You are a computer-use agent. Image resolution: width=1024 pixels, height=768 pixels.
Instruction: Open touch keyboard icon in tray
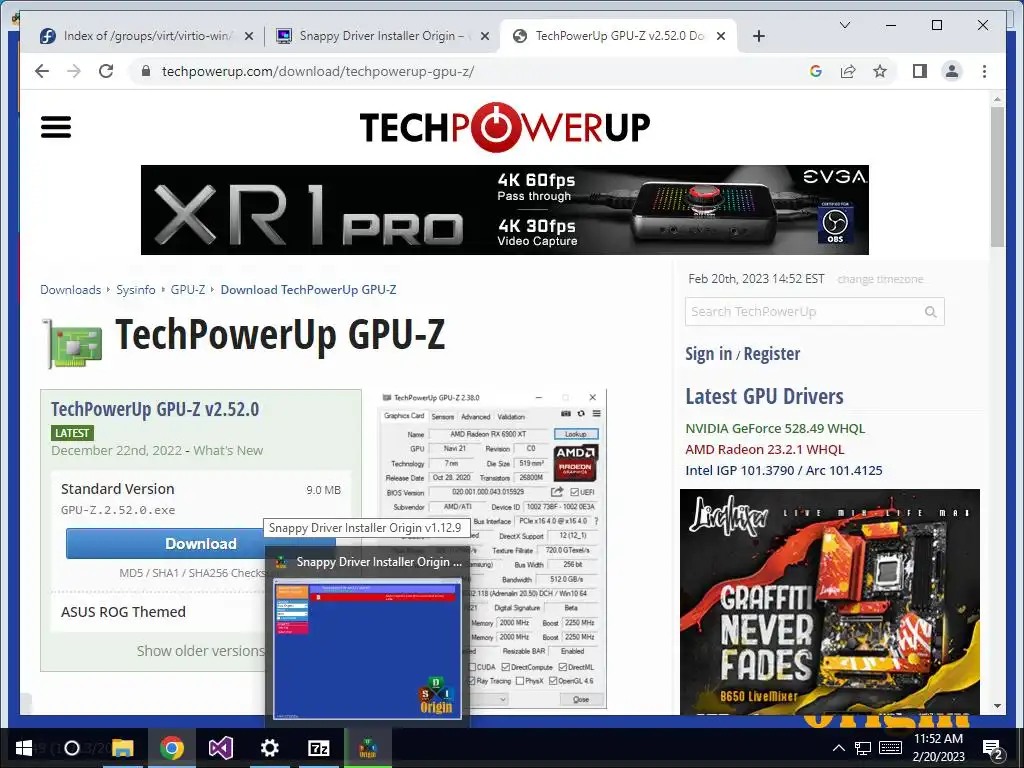point(891,748)
